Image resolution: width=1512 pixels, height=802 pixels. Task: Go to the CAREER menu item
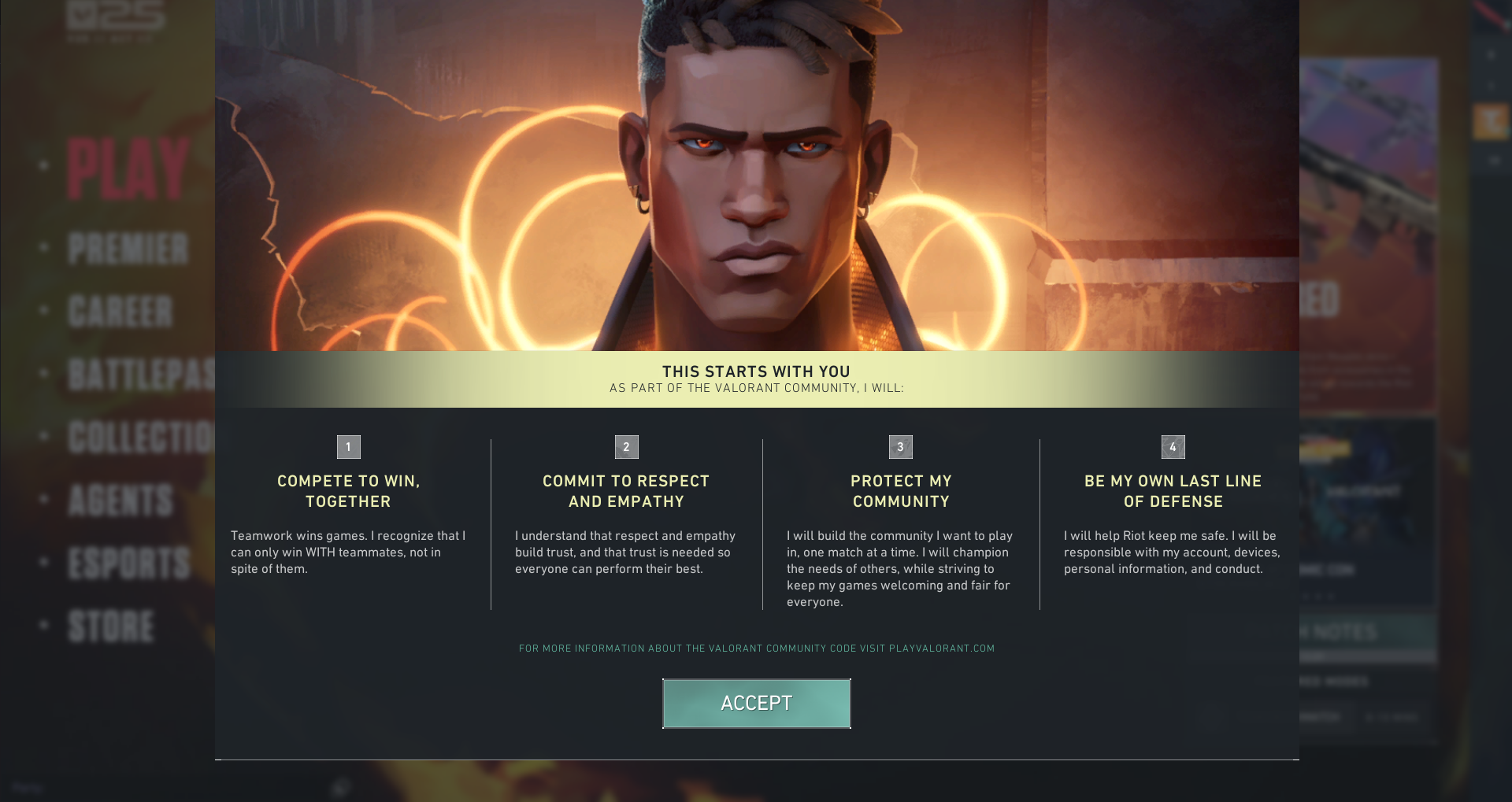click(x=120, y=312)
